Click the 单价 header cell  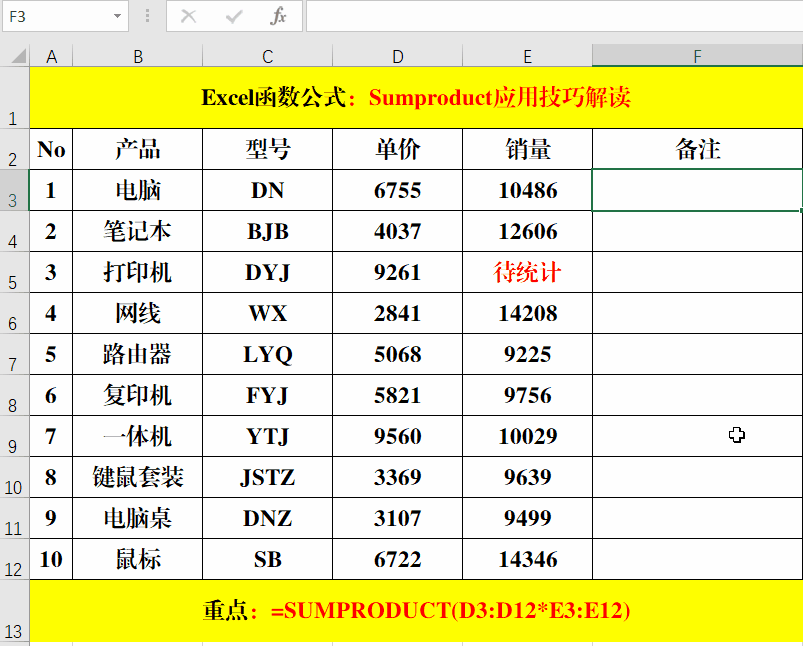[x=397, y=149]
